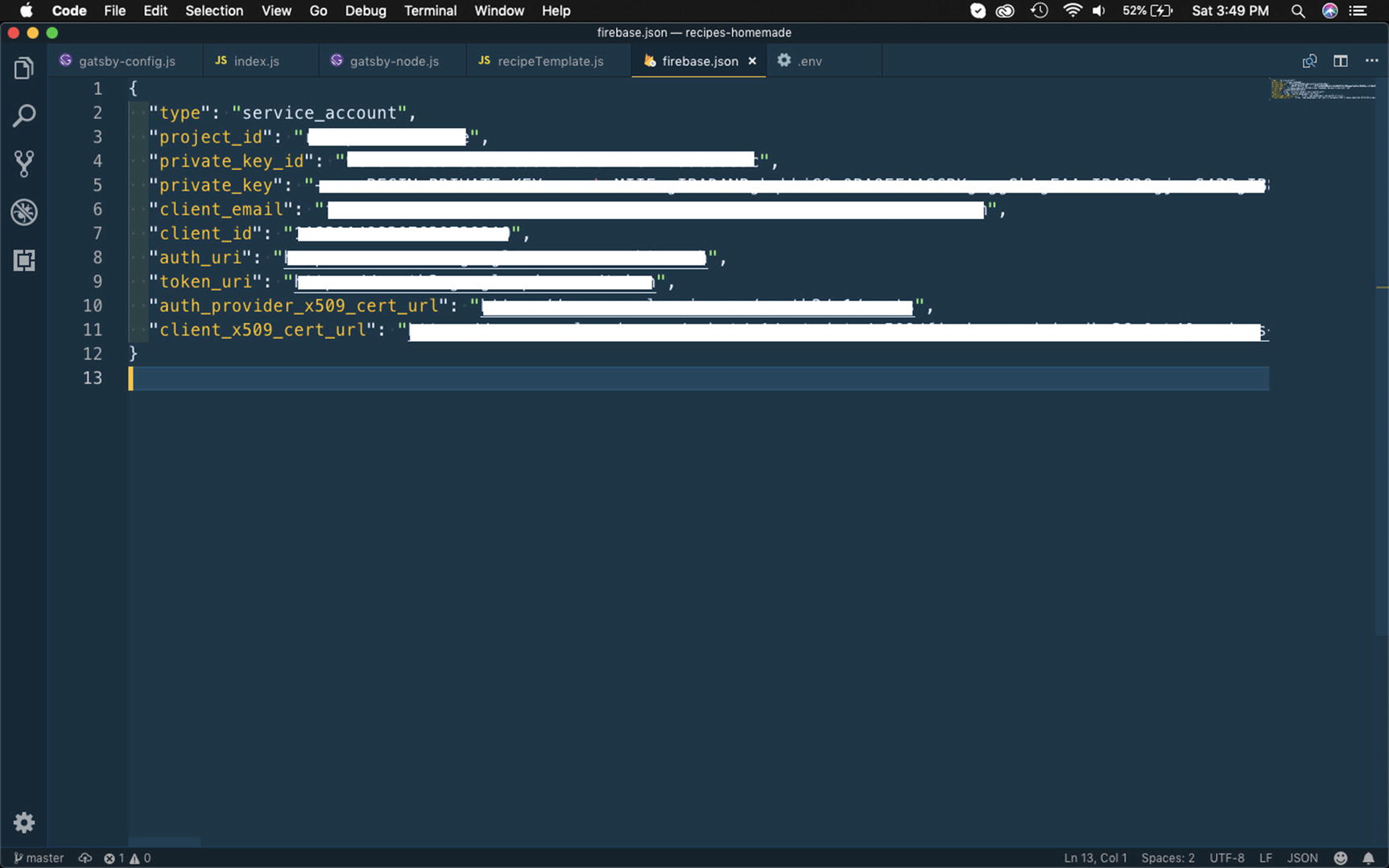This screenshot has width=1389, height=868.
Task: Open the Go menu
Action: 319,10
